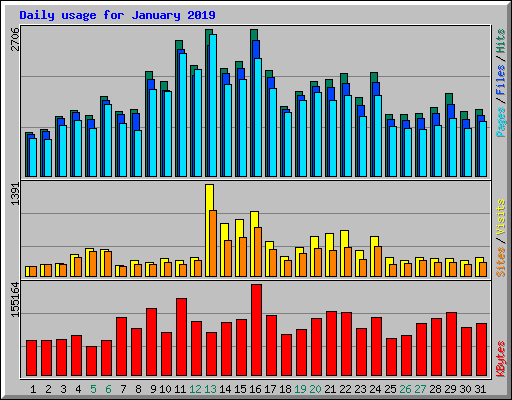Click the red KBytes bar for day 21
Screen dimensions: 512x400
coord(331,344)
